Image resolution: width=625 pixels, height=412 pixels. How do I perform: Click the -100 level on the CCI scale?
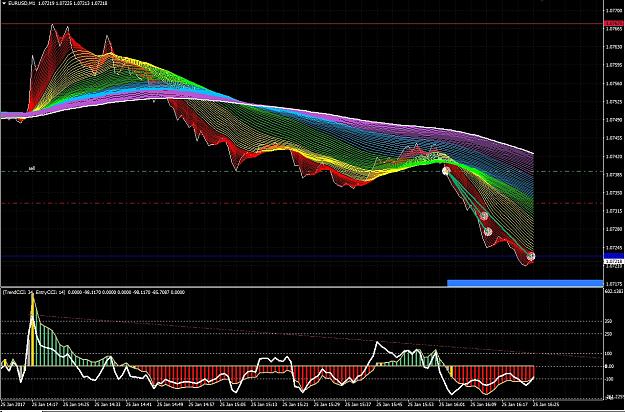609,379
